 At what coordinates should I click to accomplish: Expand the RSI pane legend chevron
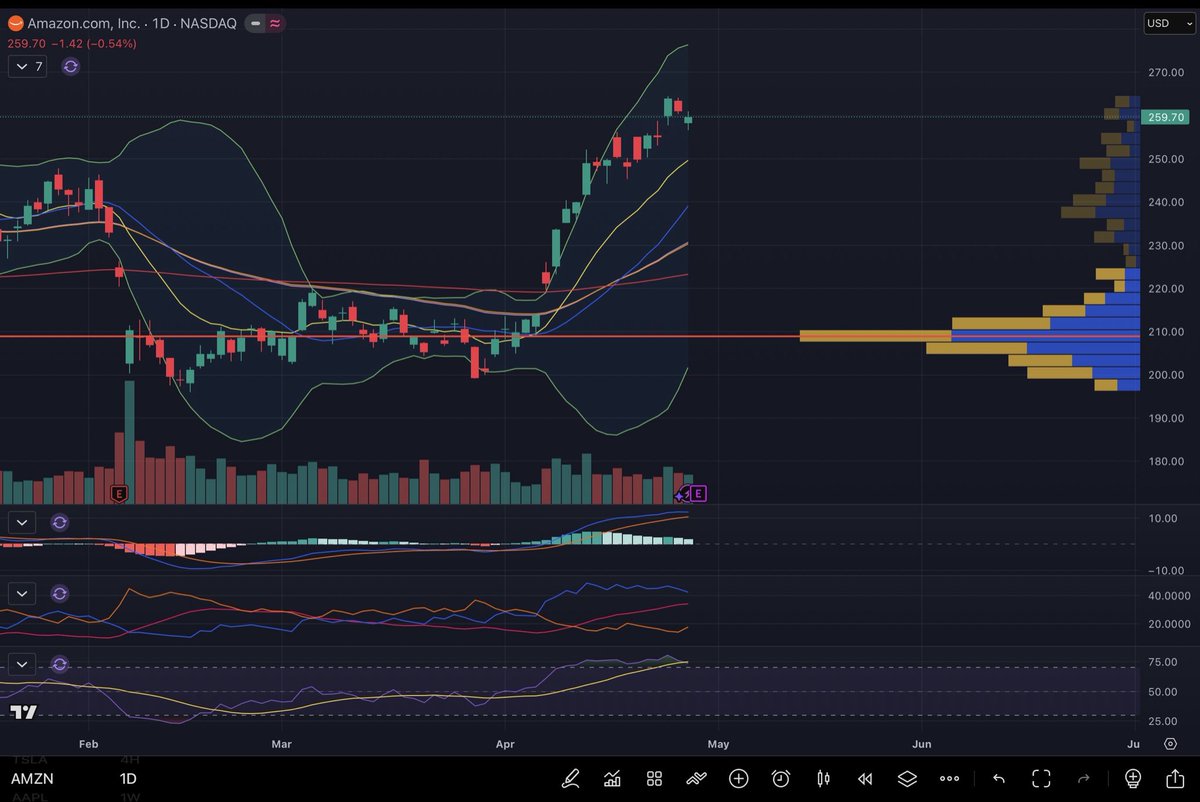22,664
